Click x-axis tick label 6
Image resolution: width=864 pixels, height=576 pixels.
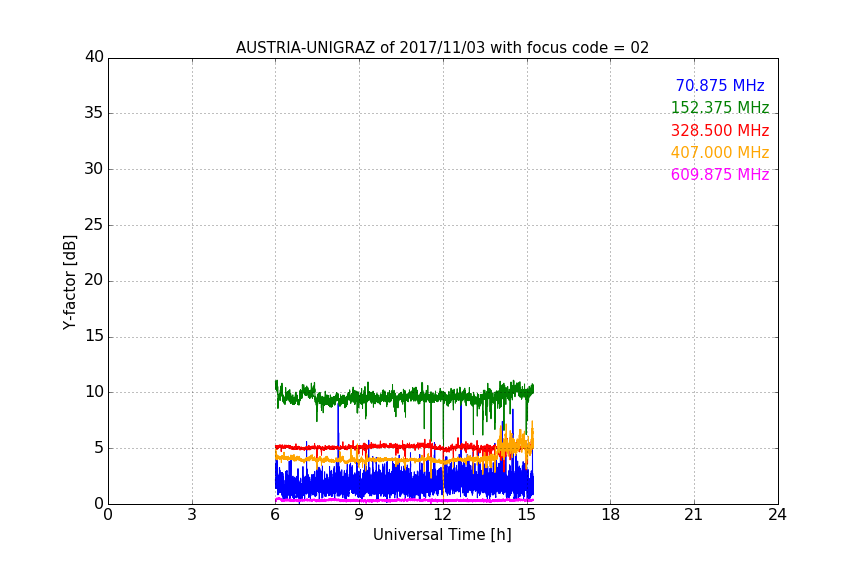coord(276,515)
